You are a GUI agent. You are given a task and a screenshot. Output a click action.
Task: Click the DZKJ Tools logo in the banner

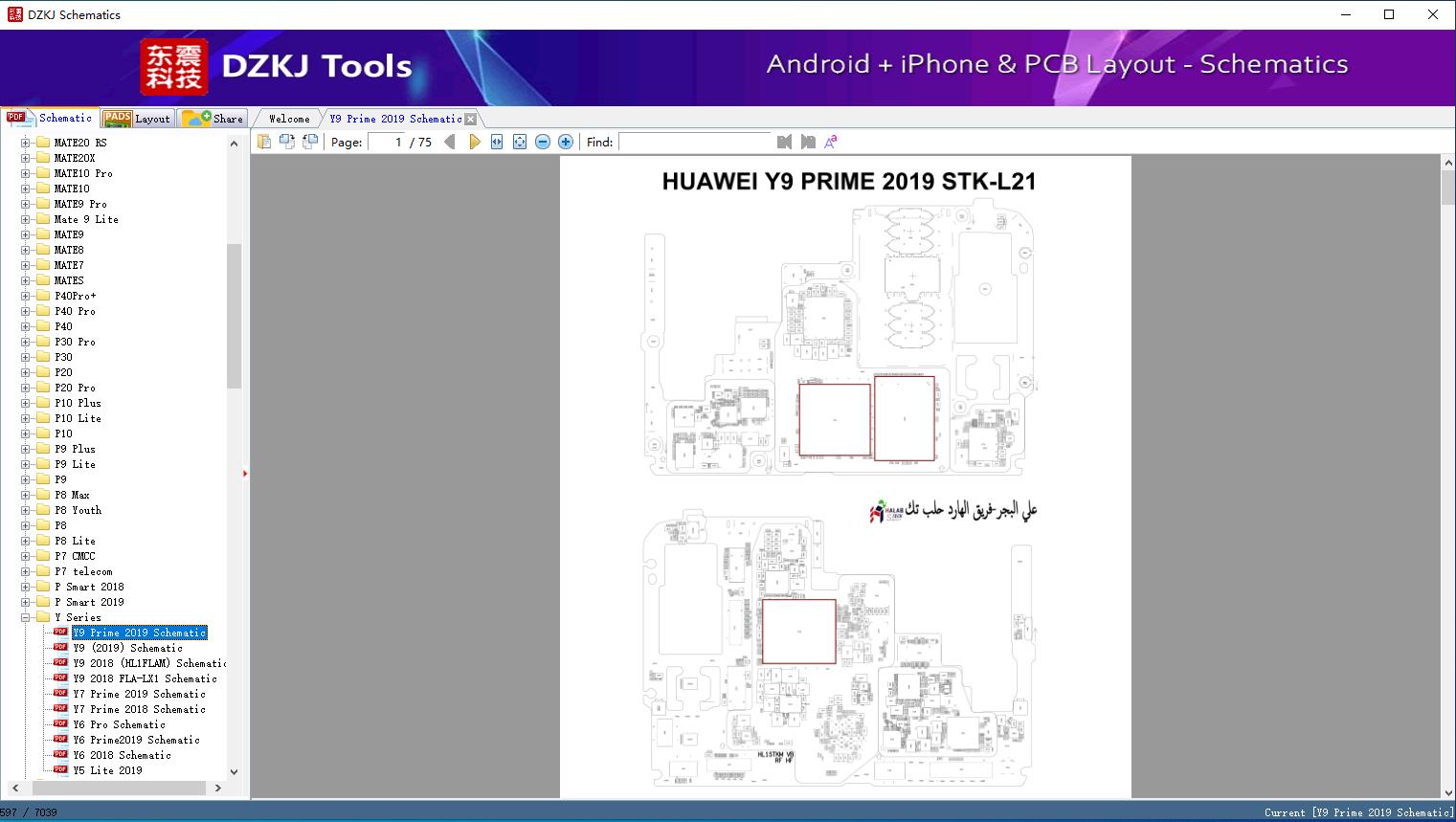click(278, 67)
